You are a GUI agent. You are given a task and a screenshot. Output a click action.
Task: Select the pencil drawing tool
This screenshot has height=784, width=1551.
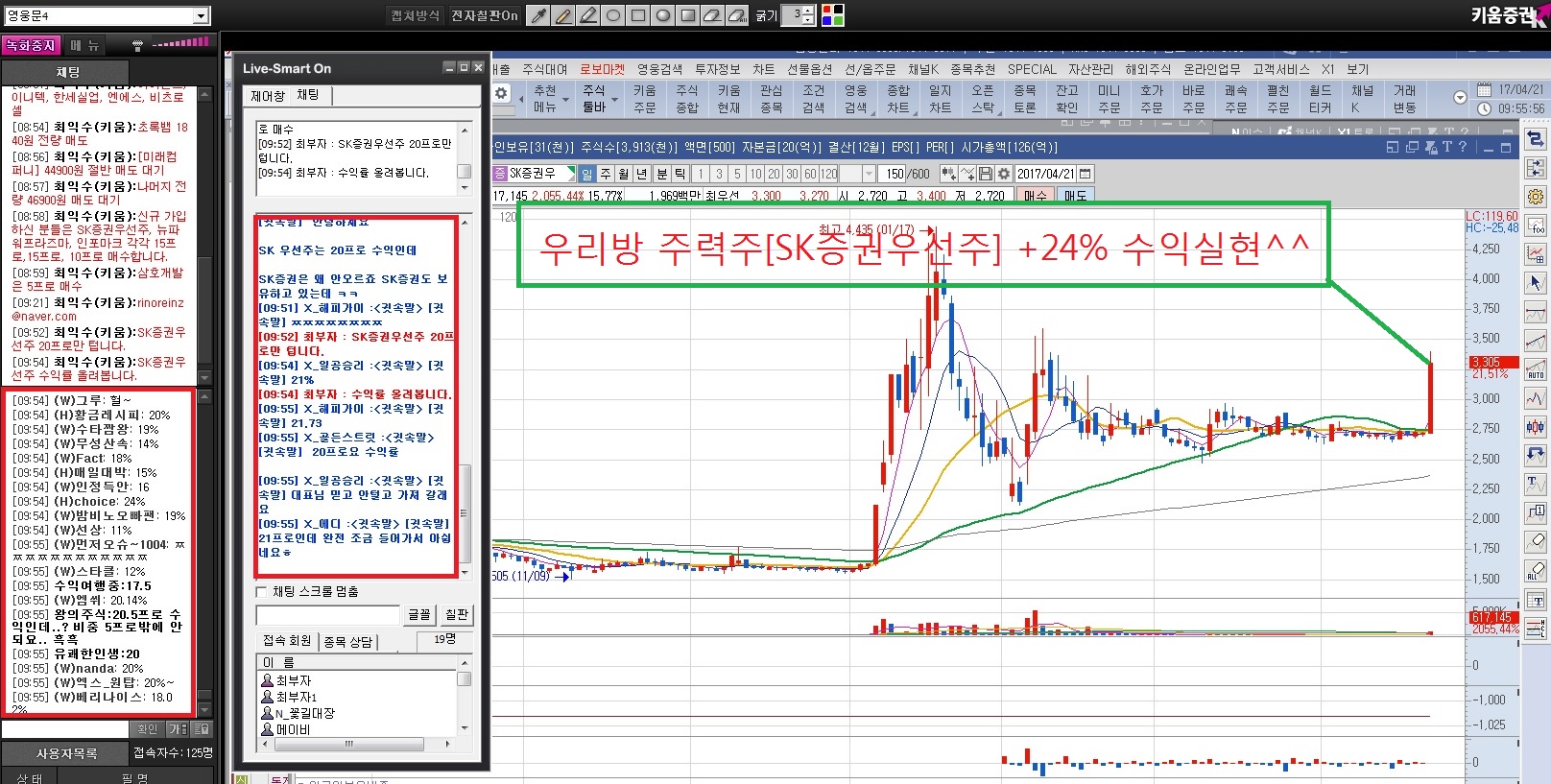[x=563, y=15]
